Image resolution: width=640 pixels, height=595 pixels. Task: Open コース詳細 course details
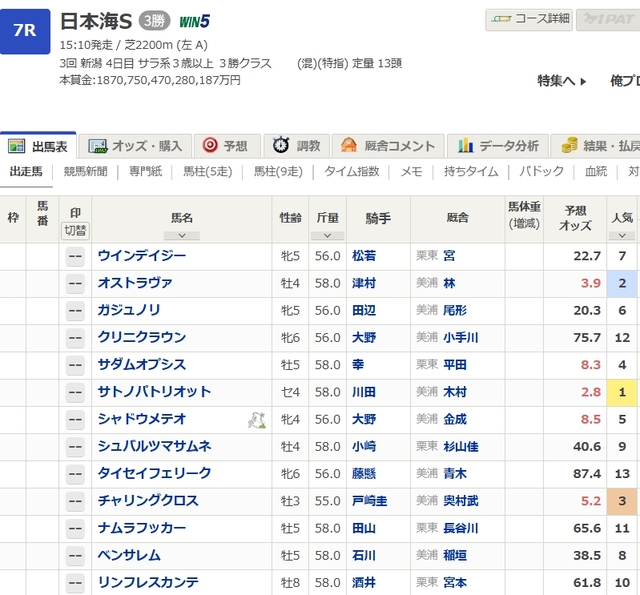[x=529, y=19]
